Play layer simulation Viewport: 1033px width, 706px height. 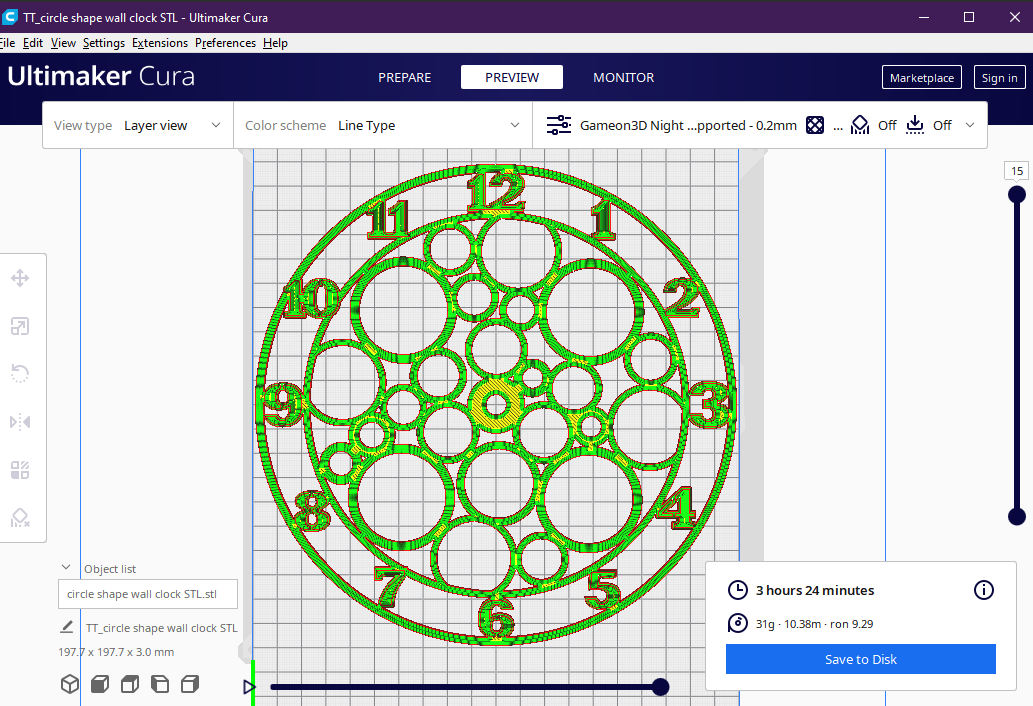(x=249, y=687)
